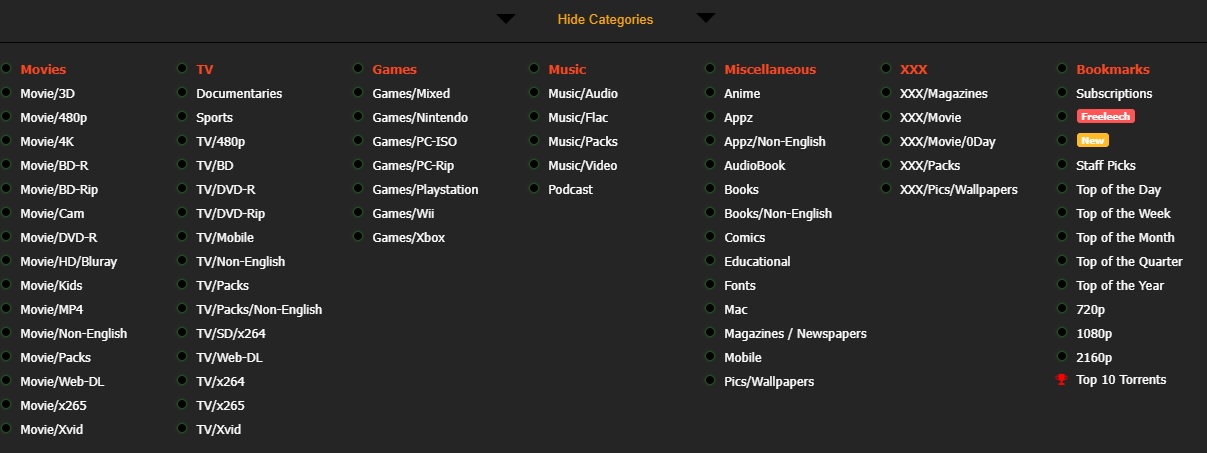
Task: Filter by 1080p resolution
Action: click(1094, 334)
